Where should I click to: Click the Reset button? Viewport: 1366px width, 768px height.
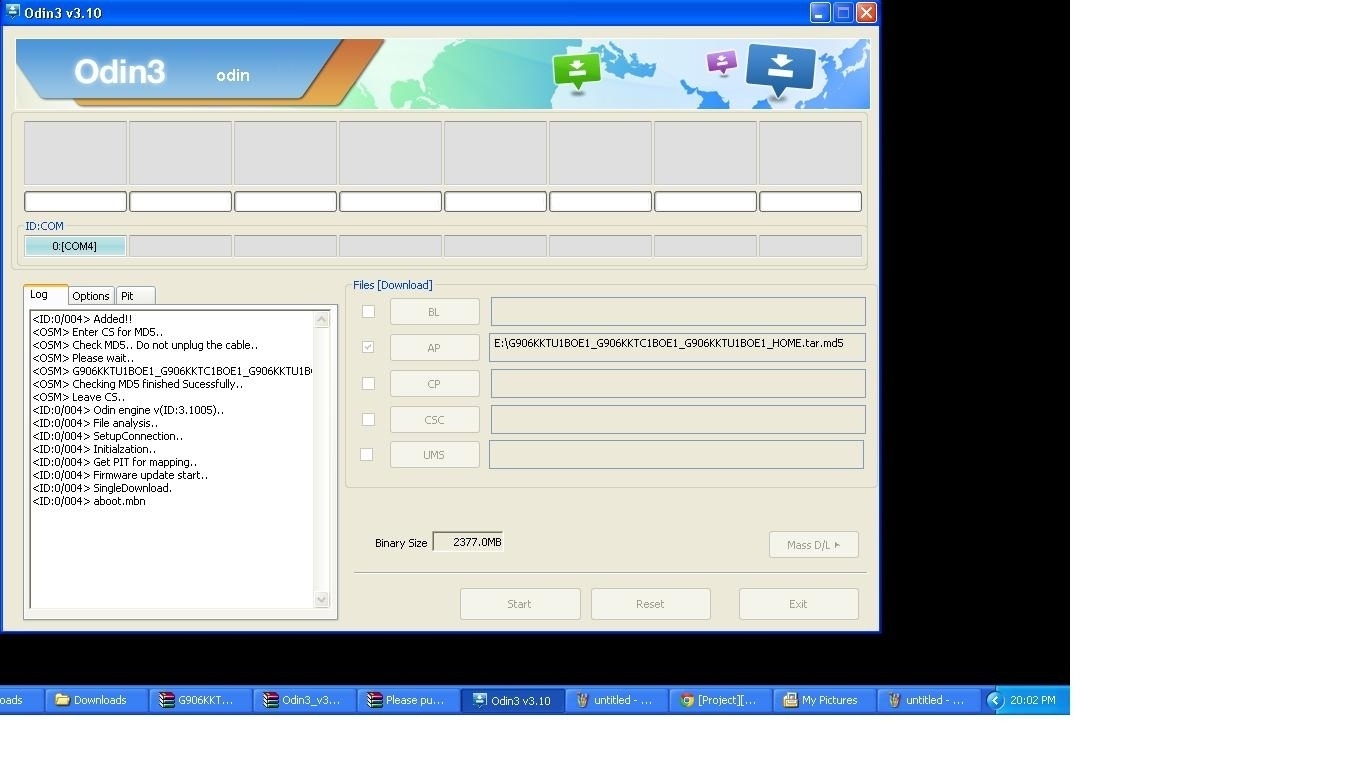pos(650,604)
